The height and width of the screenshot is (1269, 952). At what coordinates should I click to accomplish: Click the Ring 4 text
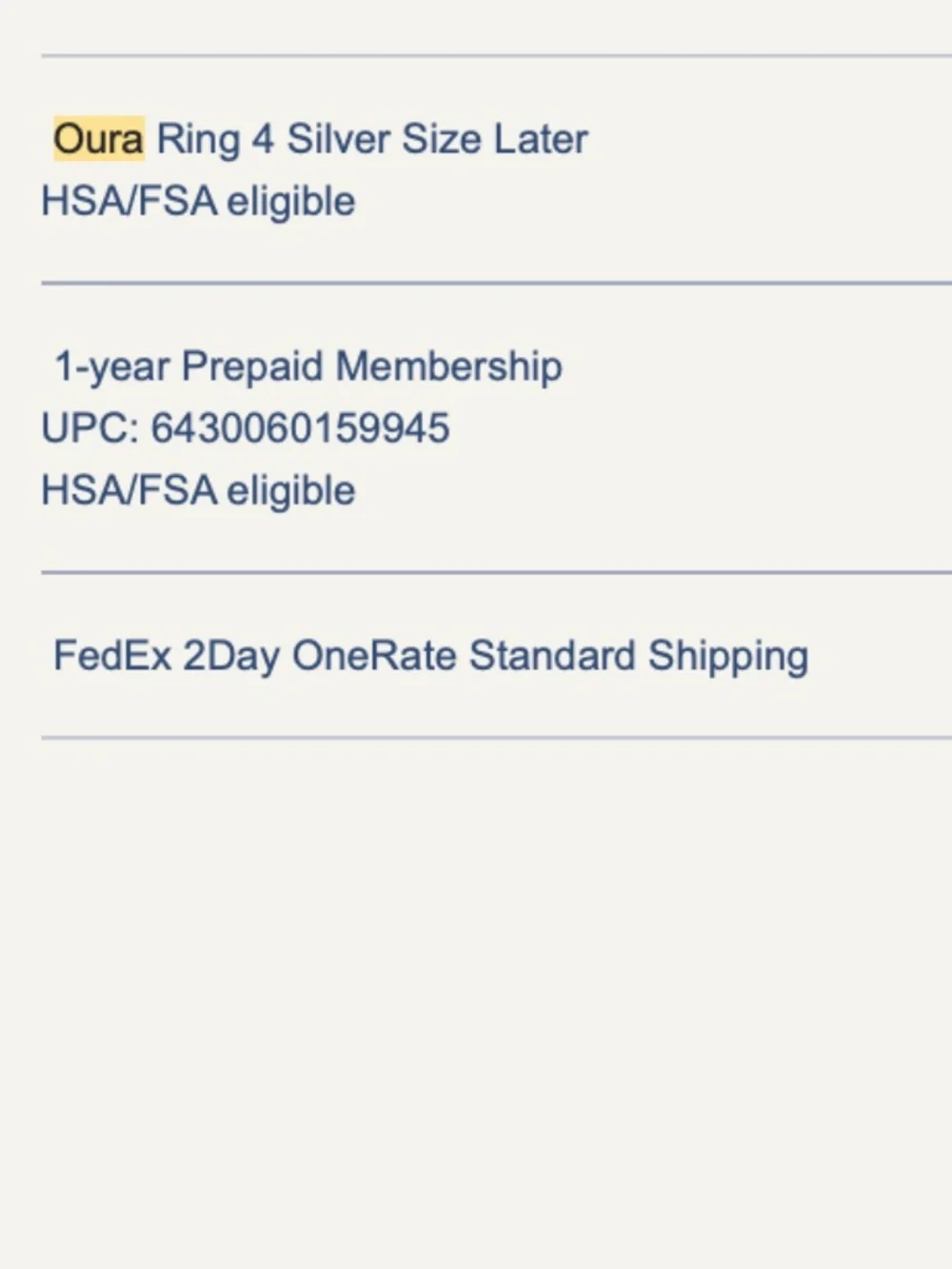click(x=215, y=139)
